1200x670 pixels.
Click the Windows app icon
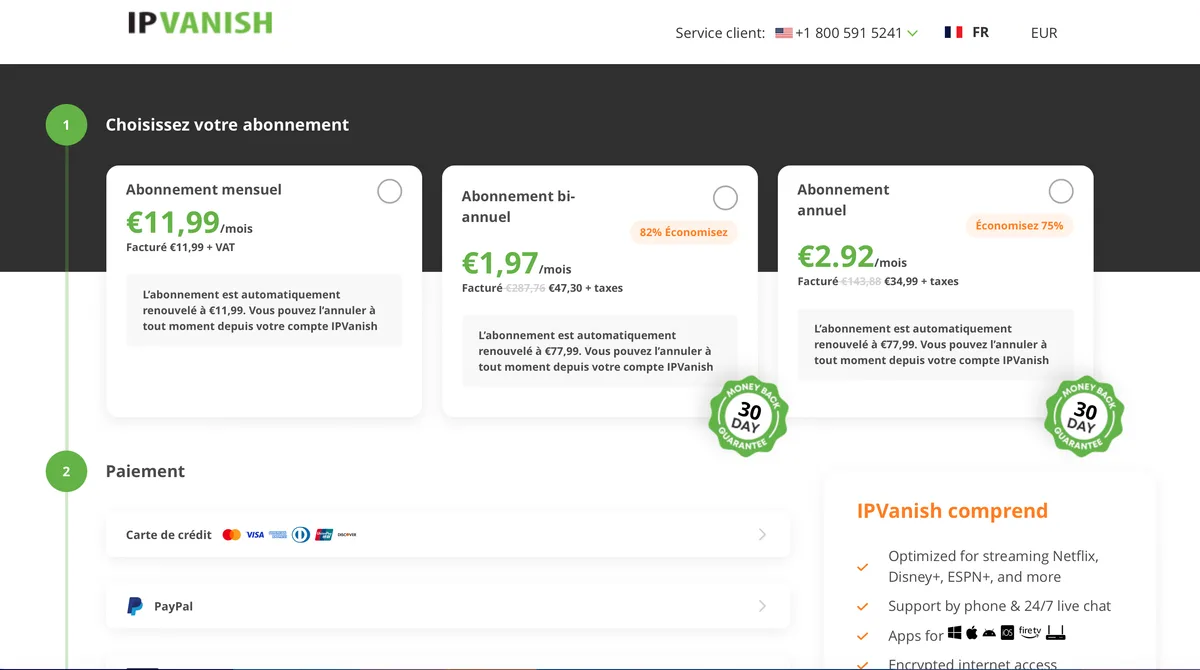tap(955, 633)
